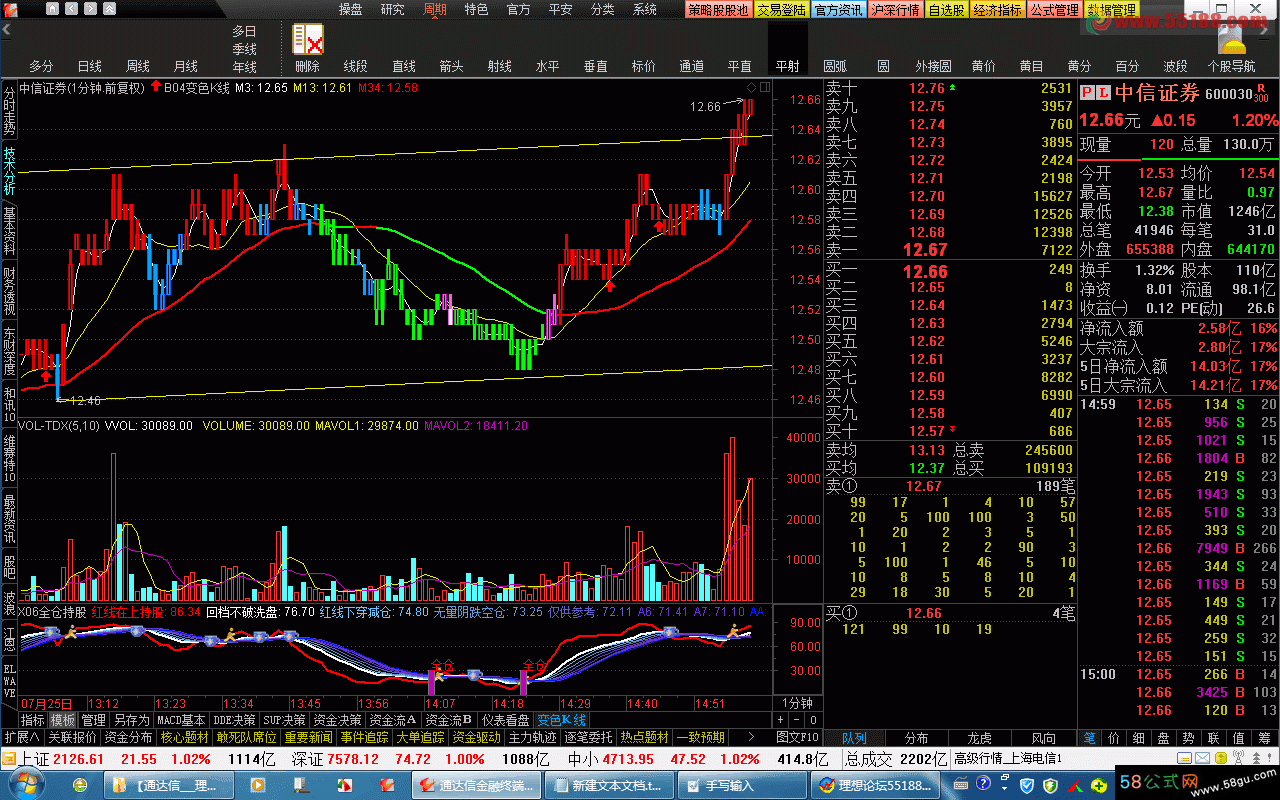
Task: Switch to 队列 queue tab
Action: (x=854, y=737)
